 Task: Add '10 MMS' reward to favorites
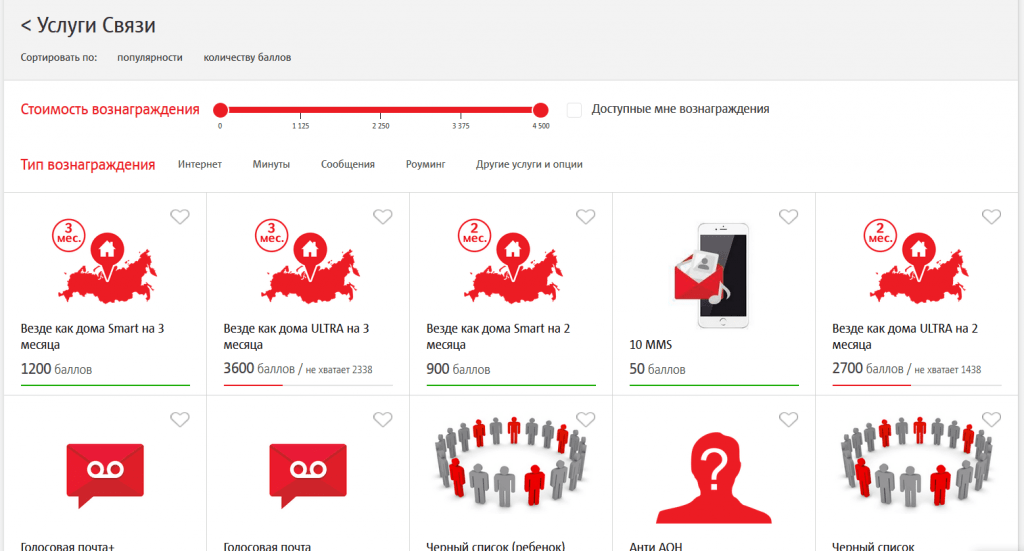(x=789, y=217)
